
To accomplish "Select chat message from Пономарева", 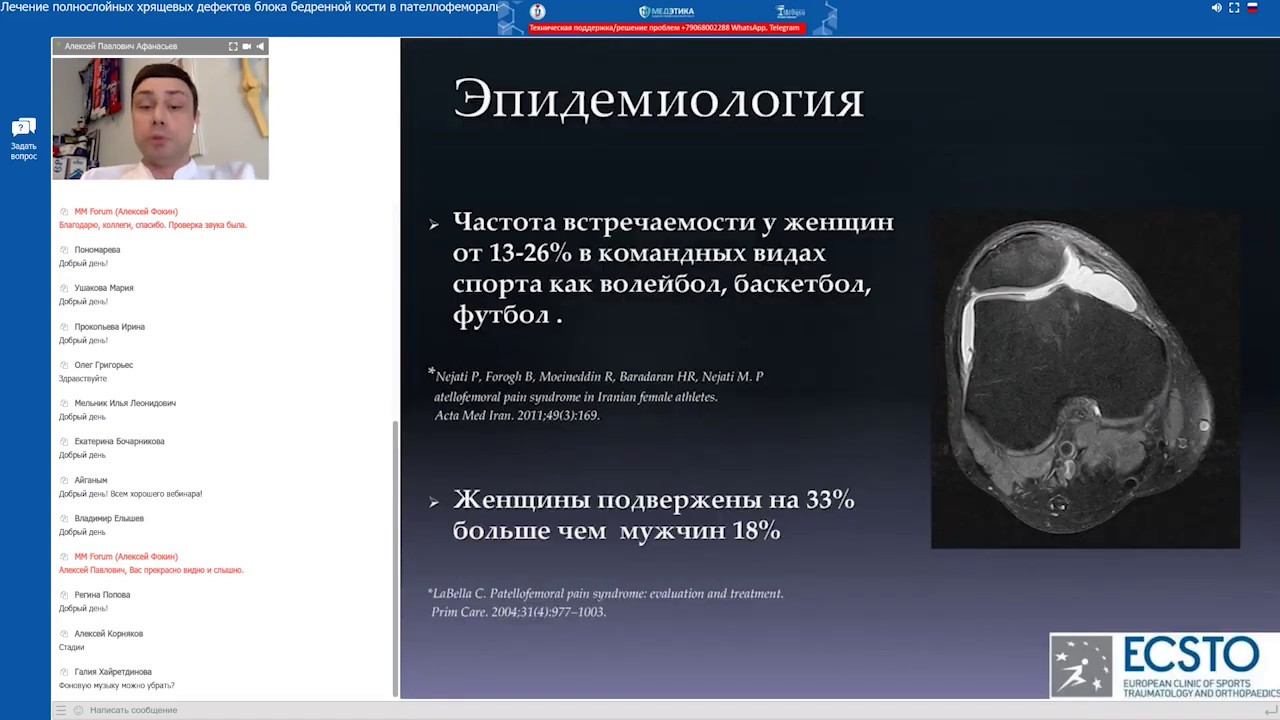I will [83, 263].
